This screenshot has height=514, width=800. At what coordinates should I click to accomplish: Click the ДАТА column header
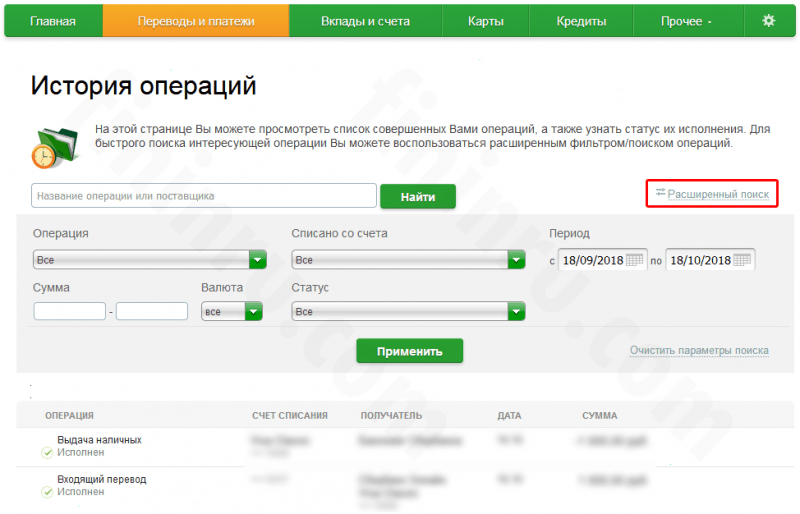coord(509,415)
